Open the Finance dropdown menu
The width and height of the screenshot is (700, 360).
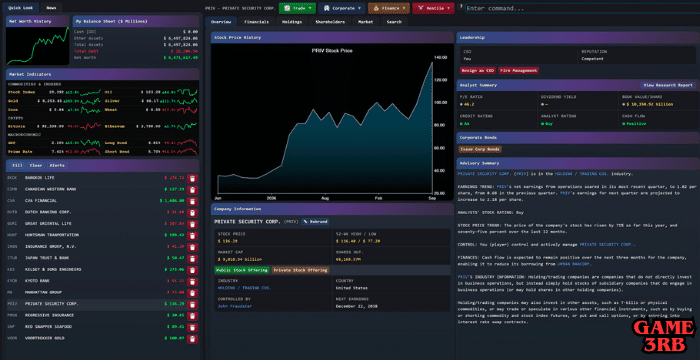pyautogui.click(x=389, y=8)
